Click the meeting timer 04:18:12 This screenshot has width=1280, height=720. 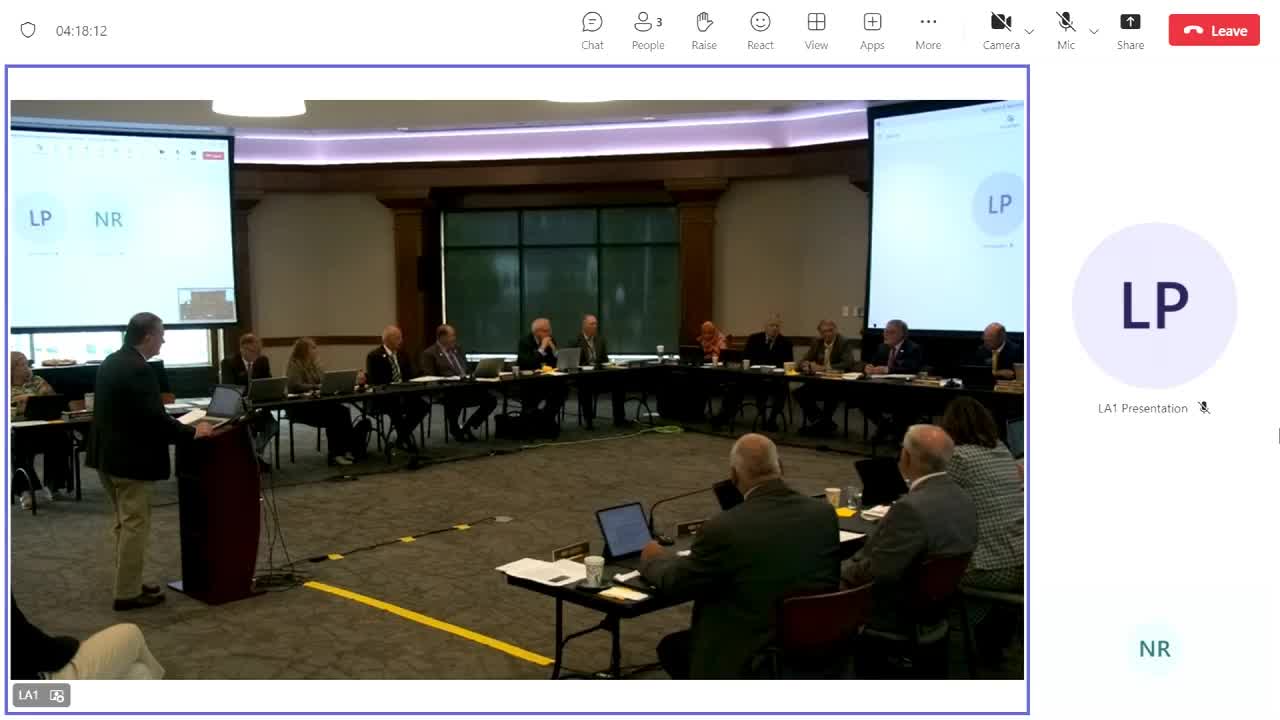pos(81,31)
